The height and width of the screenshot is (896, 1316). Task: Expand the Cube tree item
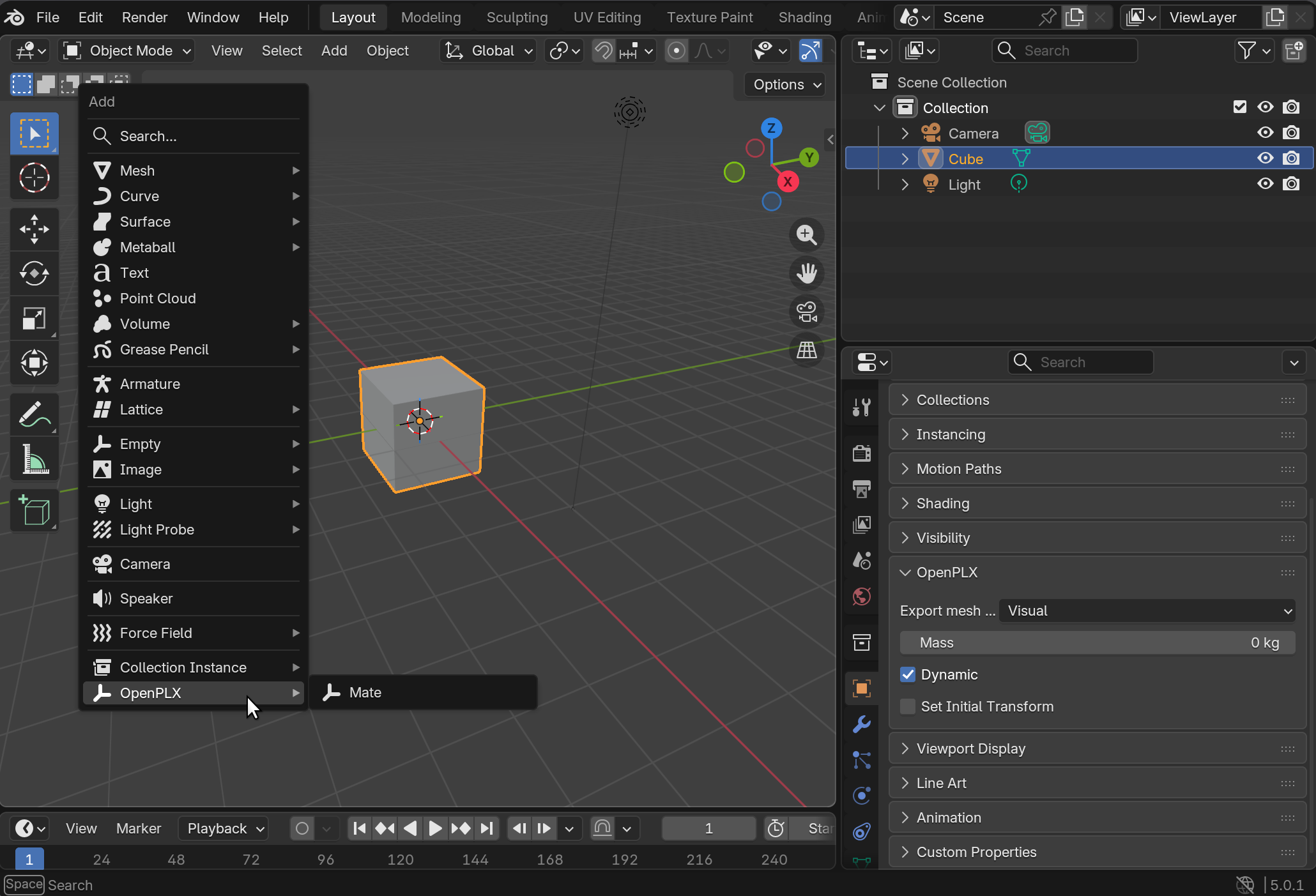point(905,158)
